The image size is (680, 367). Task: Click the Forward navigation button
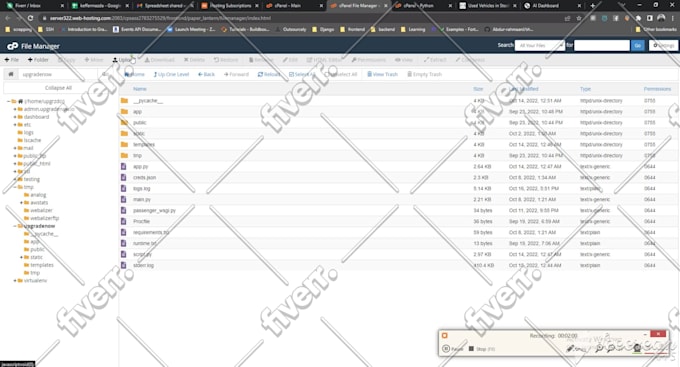236,75
